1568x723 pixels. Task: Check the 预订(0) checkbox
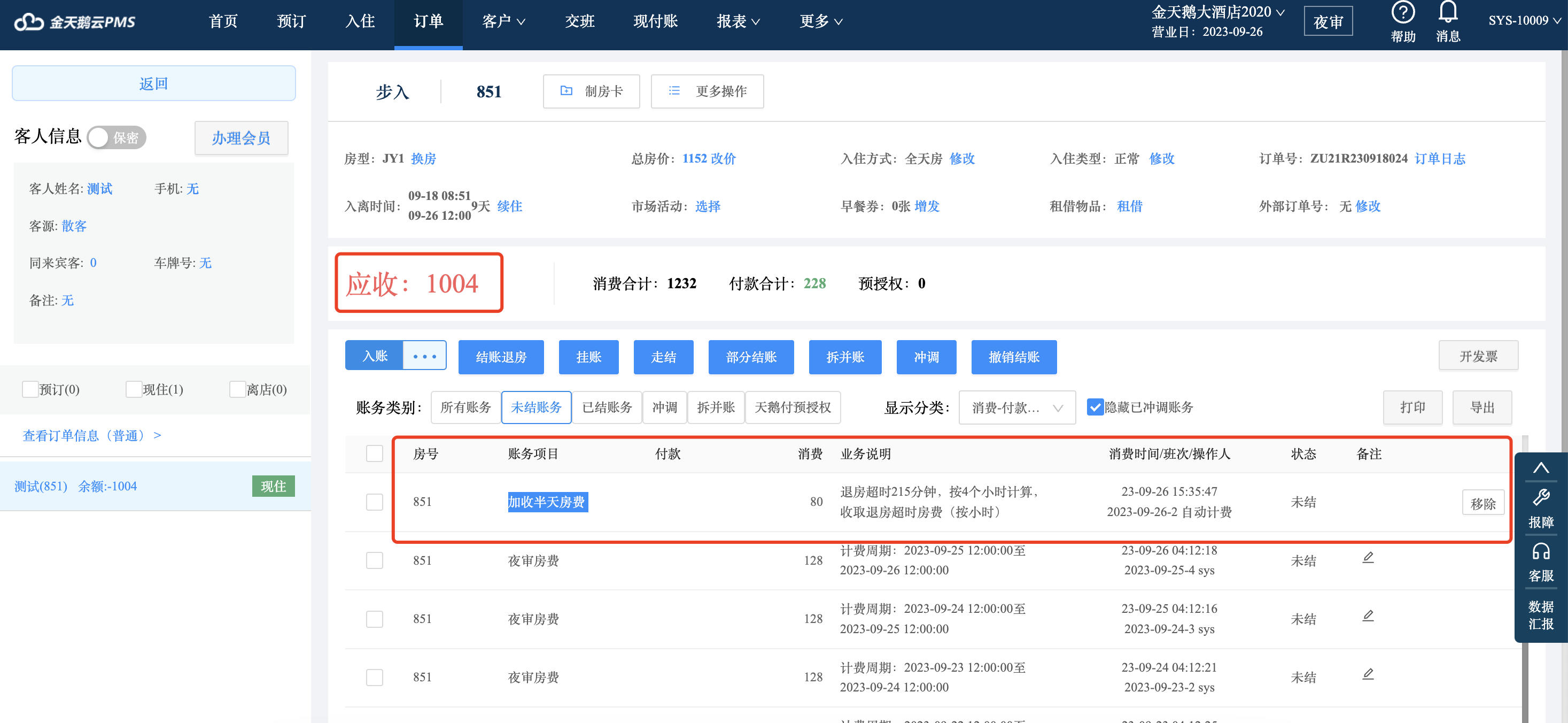click(30, 389)
